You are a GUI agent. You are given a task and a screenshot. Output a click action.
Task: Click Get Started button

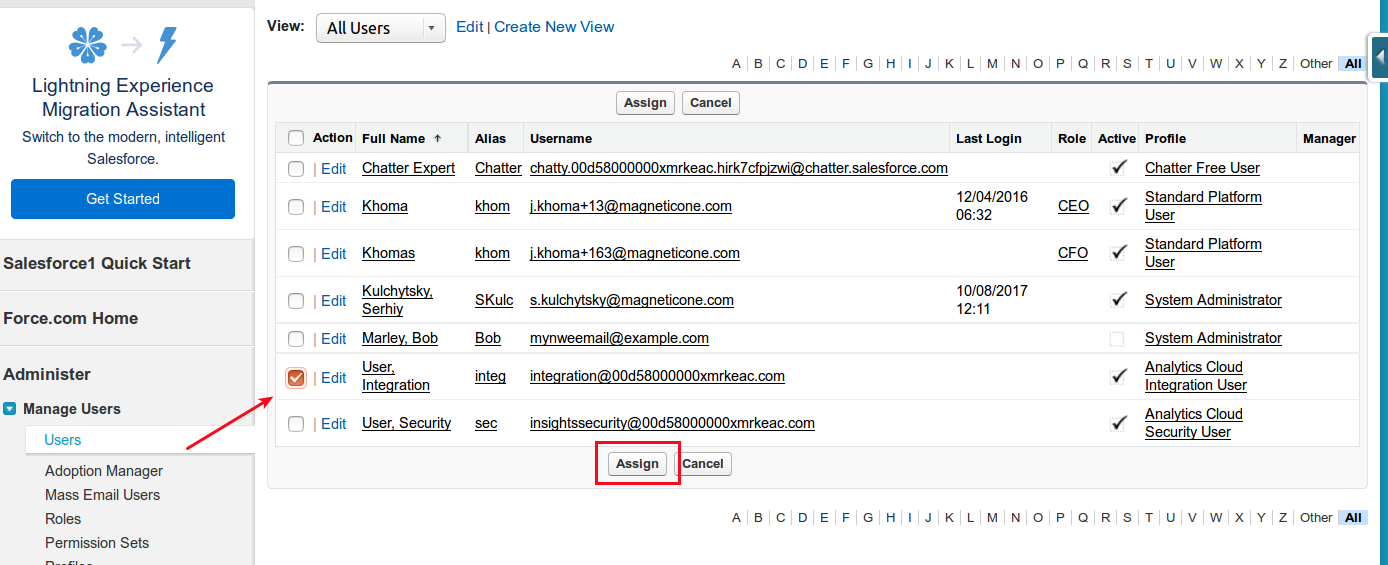[x=123, y=199]
